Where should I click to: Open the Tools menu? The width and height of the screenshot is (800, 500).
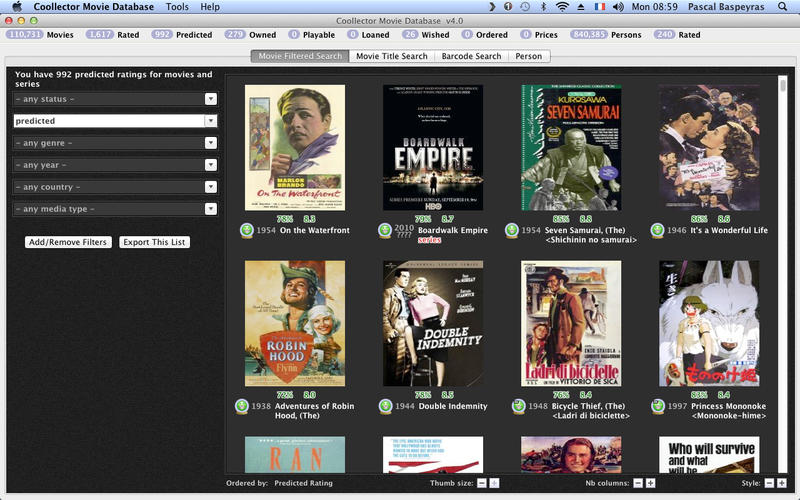[177, 7]
